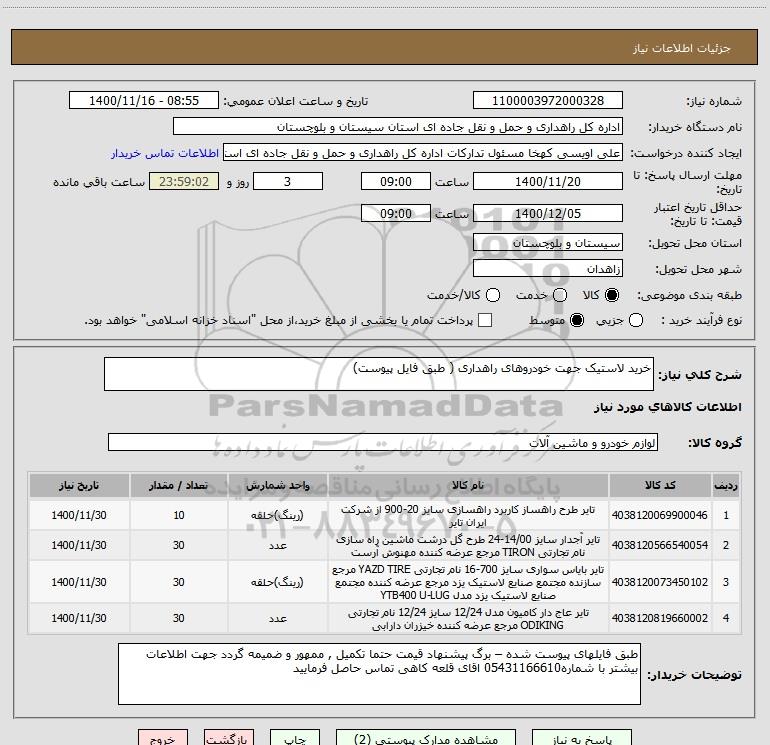Click the نام کالا column header
This screenshot has width=770, height=745.
(468, 485)
